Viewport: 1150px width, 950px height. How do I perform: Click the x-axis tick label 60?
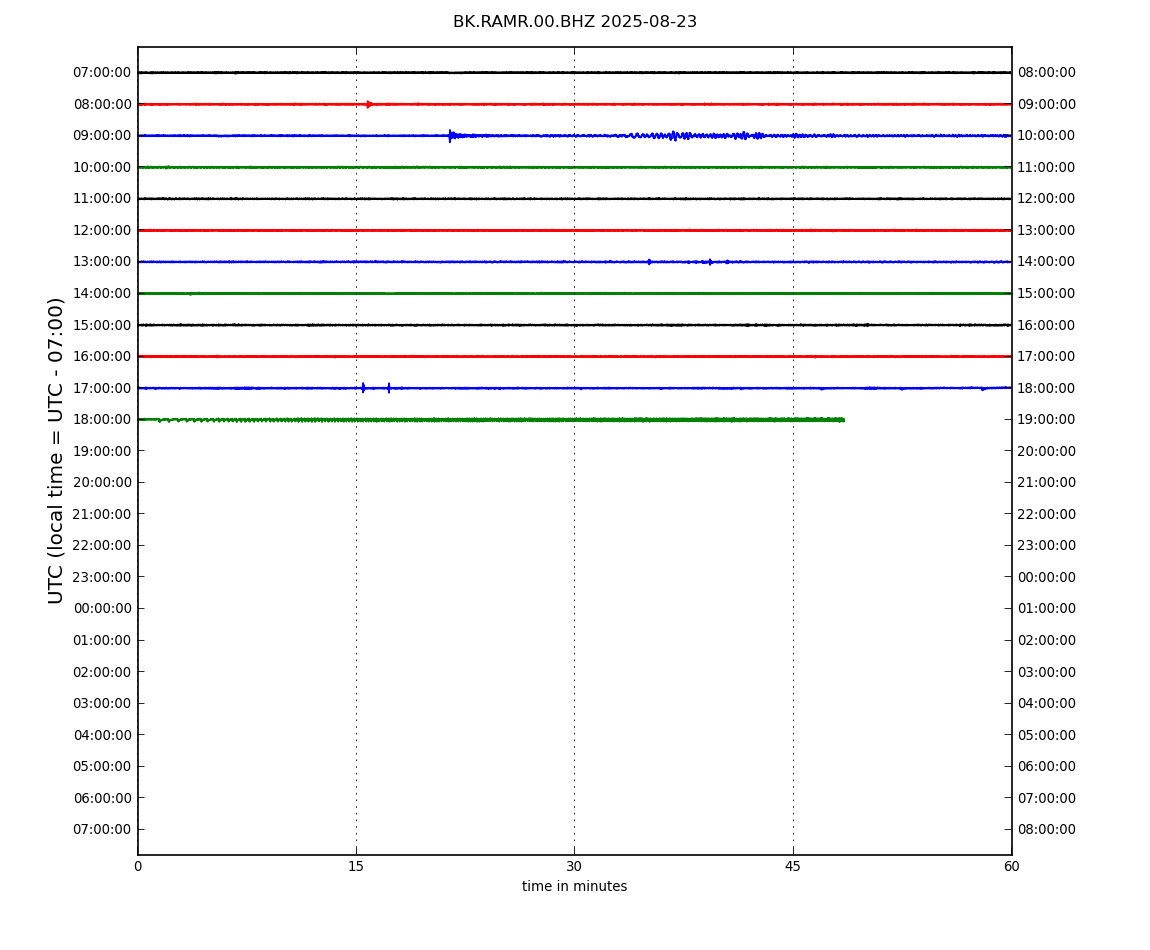tap(1011, 866)
